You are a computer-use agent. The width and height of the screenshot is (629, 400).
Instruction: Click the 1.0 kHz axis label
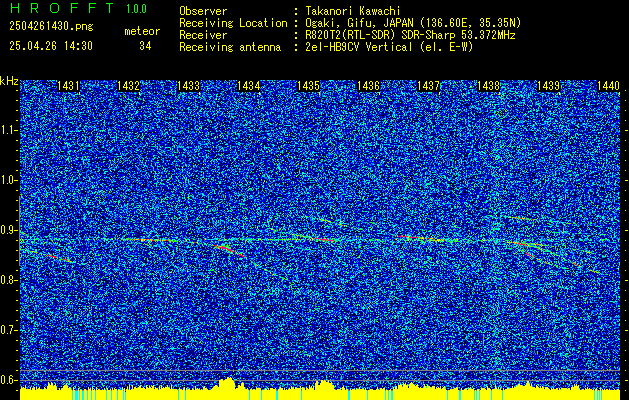coord(7,180)
